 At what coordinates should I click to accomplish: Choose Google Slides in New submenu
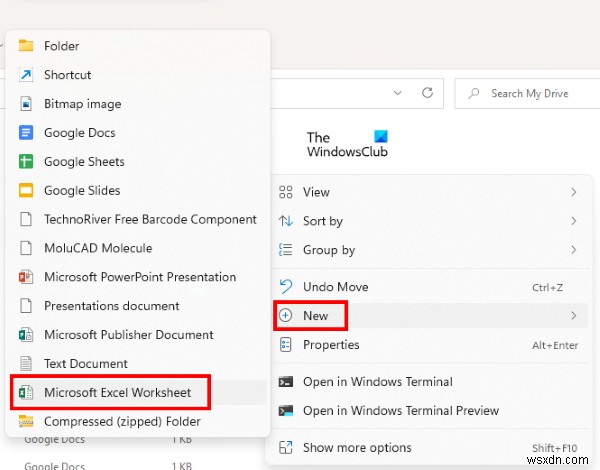click(x=138, y=191)
